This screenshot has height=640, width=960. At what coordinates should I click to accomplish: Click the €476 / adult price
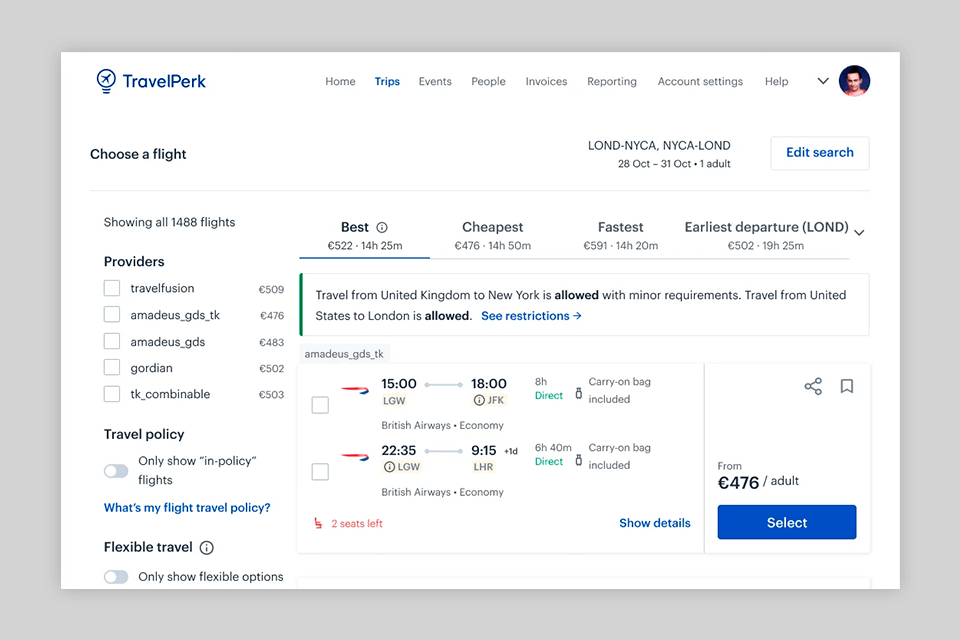point(758,482)
